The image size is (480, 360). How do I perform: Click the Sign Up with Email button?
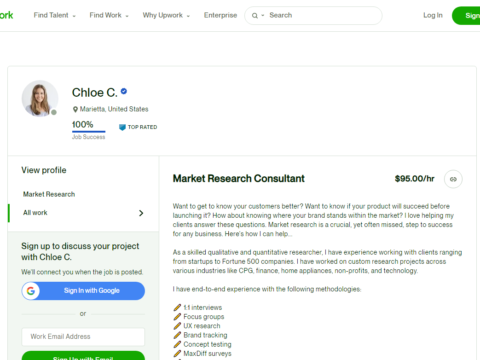(x=83, y=356)
